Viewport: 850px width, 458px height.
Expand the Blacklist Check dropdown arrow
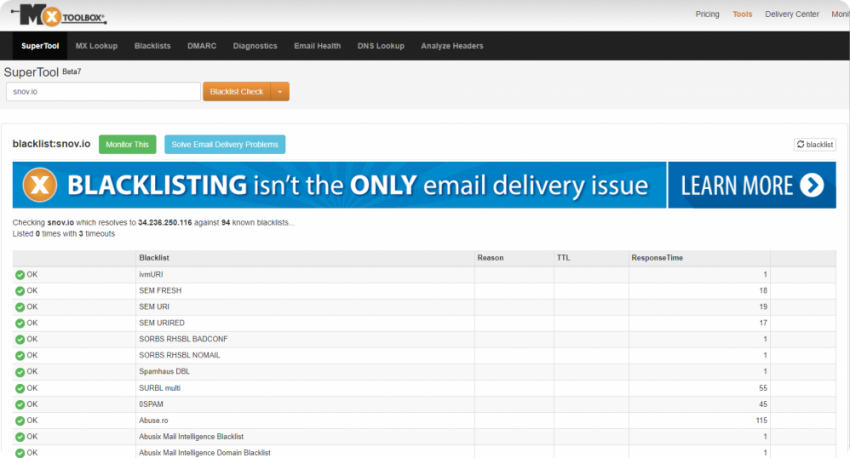pos(280,92)
